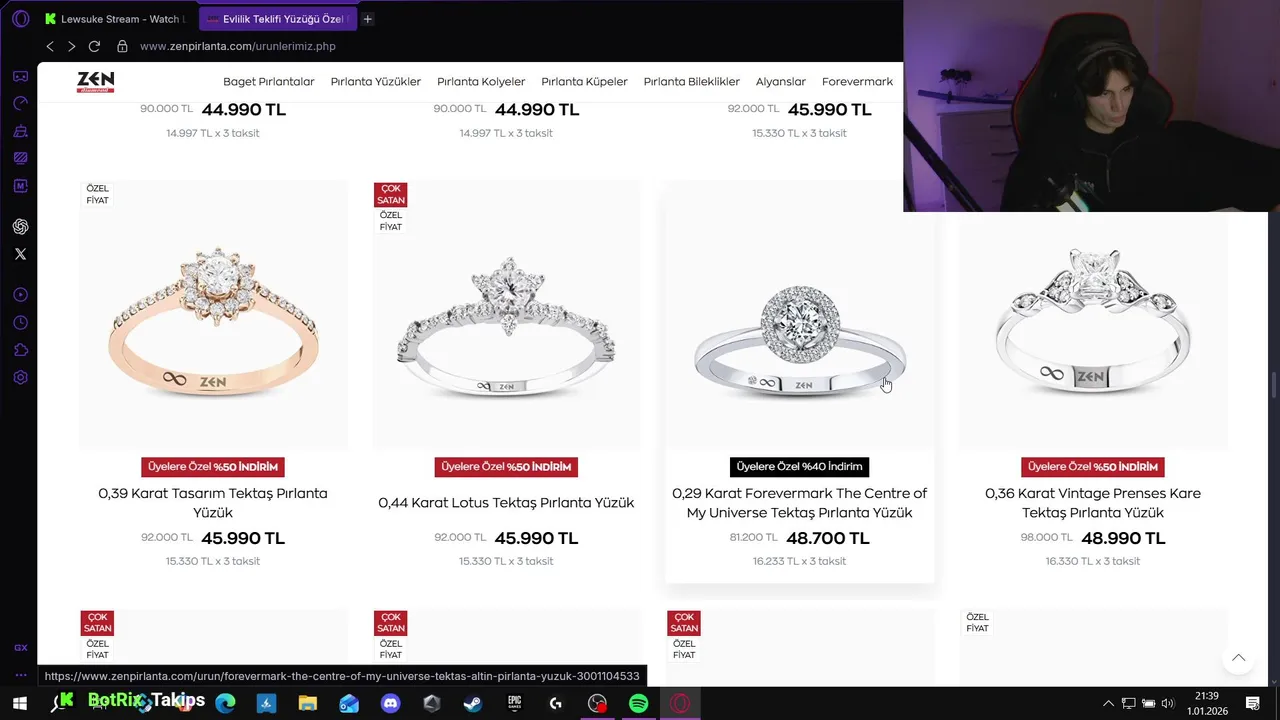Open browser settings gear in sidebar
Viewport: 1280px width, 720px height.
coord(20,378)
